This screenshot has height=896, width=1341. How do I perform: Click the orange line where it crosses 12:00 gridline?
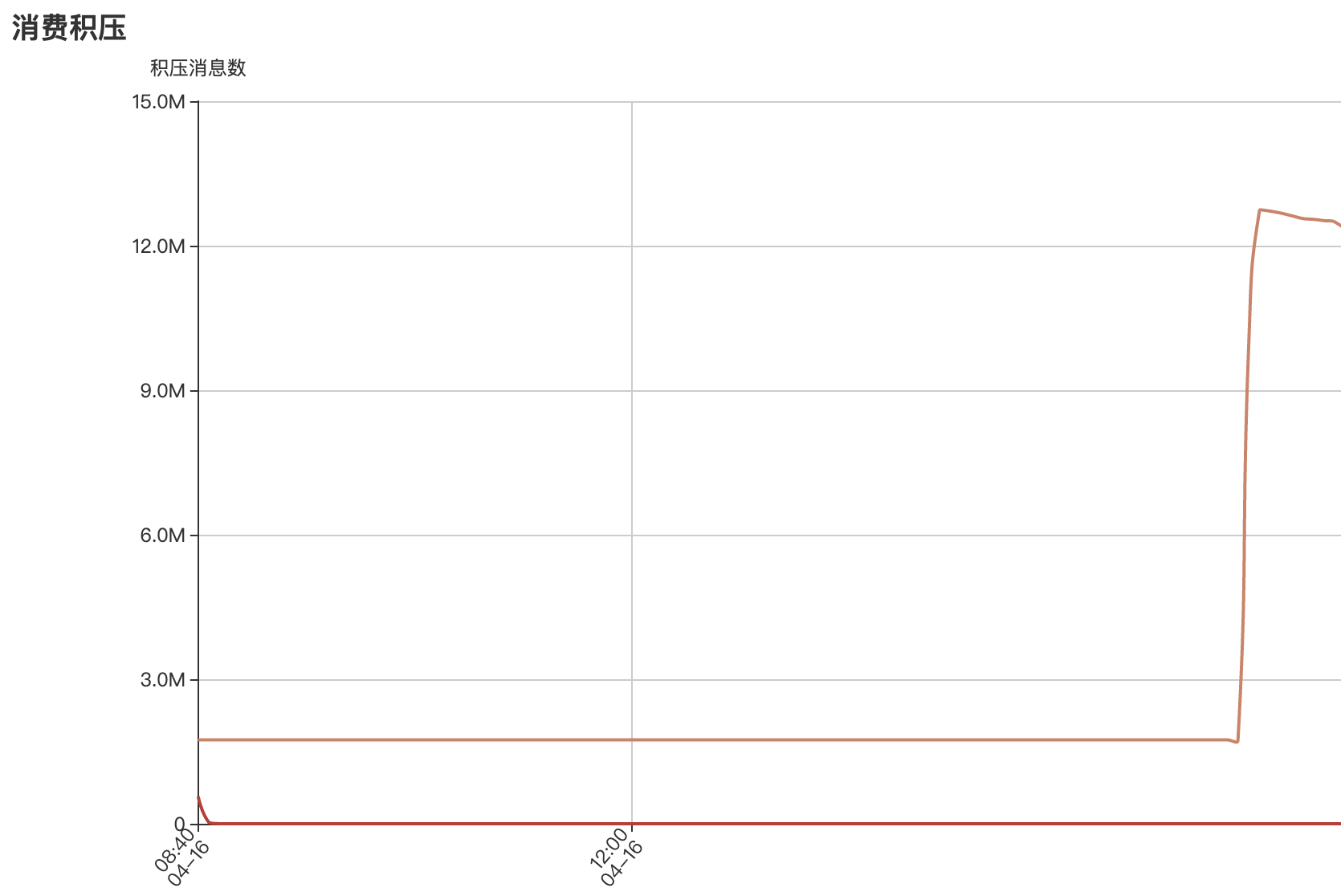pos(632,739)
